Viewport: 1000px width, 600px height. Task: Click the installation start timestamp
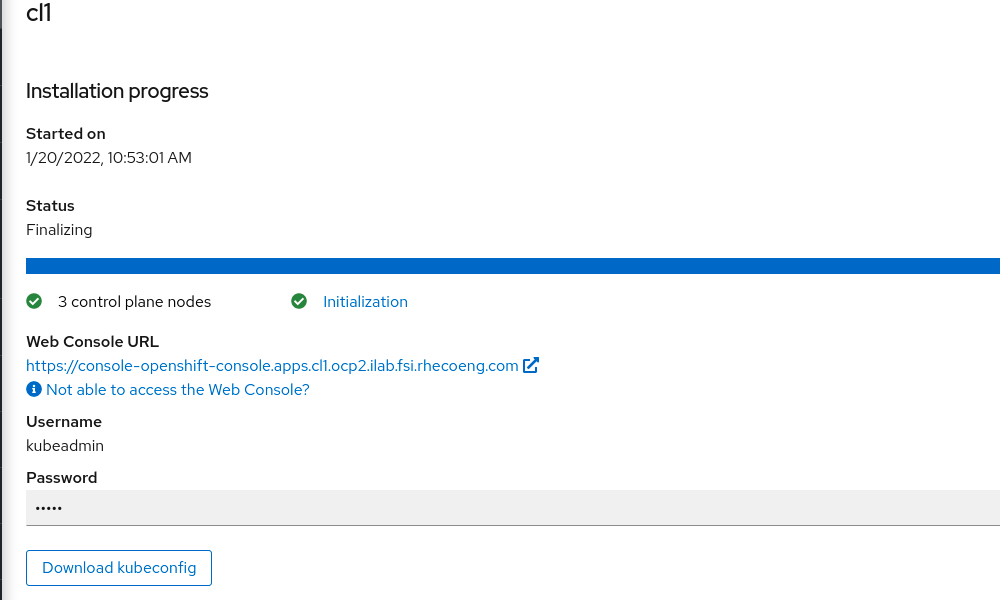(109, 158)
